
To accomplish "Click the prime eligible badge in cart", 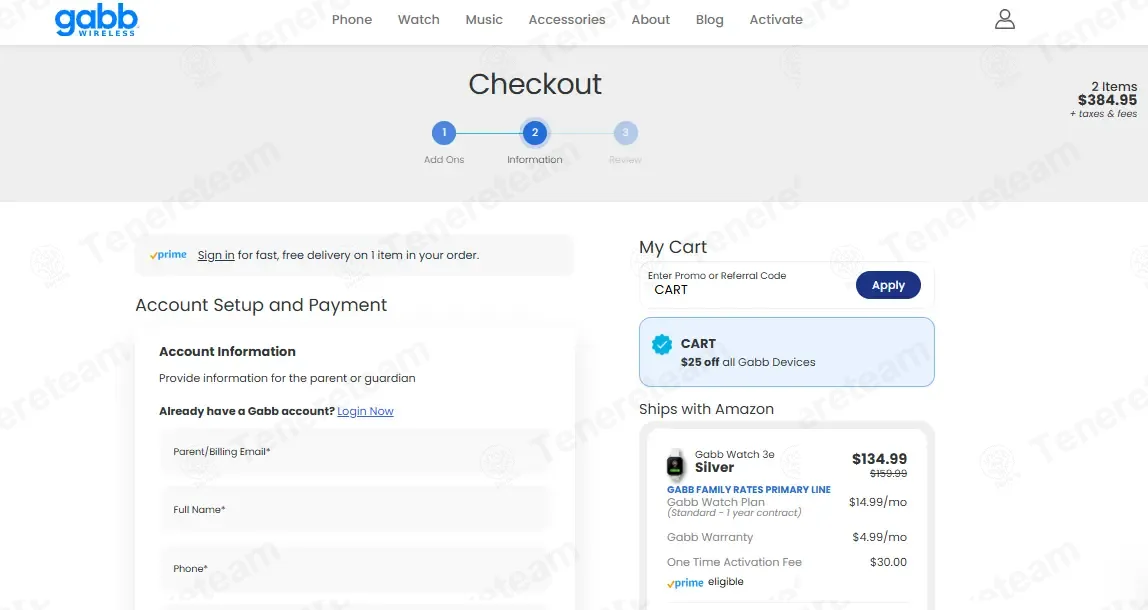I will pyautogui.click(x=705, y=582).
